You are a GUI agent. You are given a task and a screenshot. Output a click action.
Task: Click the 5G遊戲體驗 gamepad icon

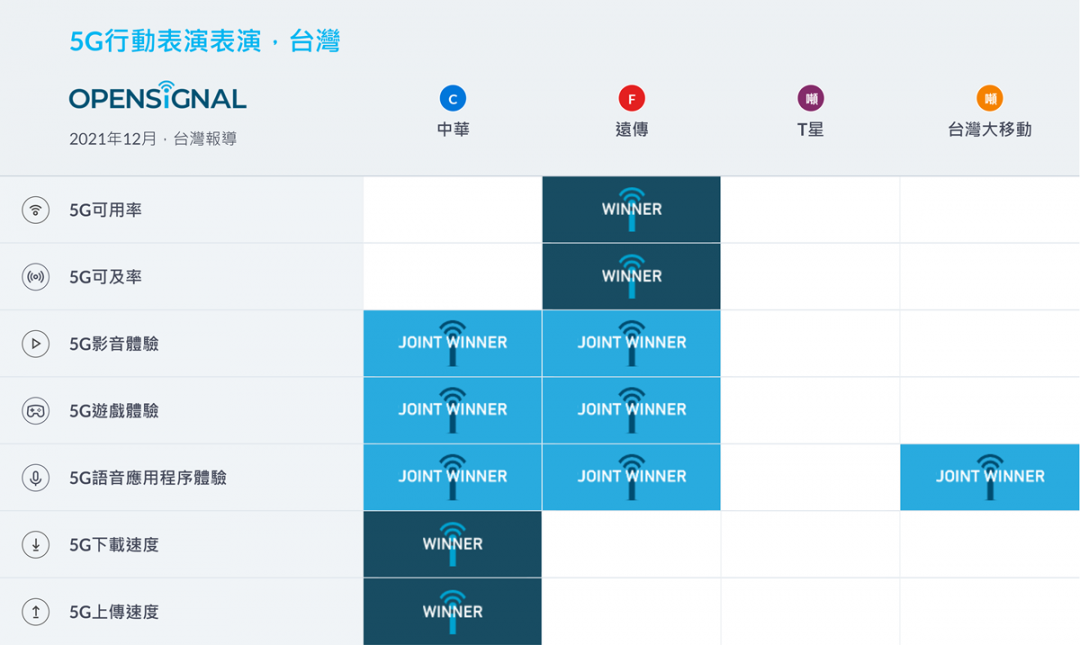[x=36, y=411]
